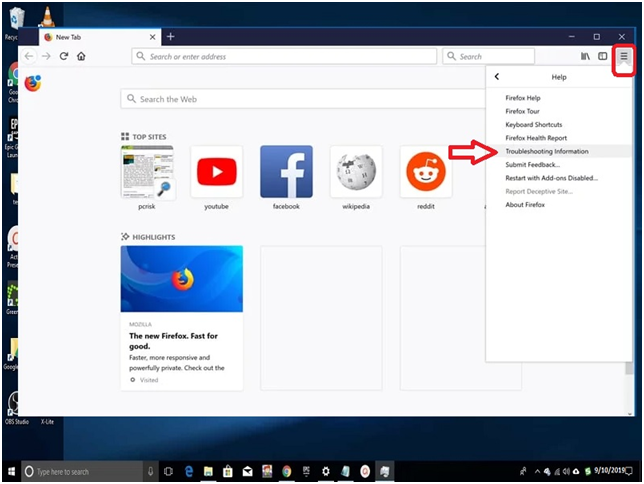Click the Search the Web field
The image size is (644, 484).
(x=303, y=99)
